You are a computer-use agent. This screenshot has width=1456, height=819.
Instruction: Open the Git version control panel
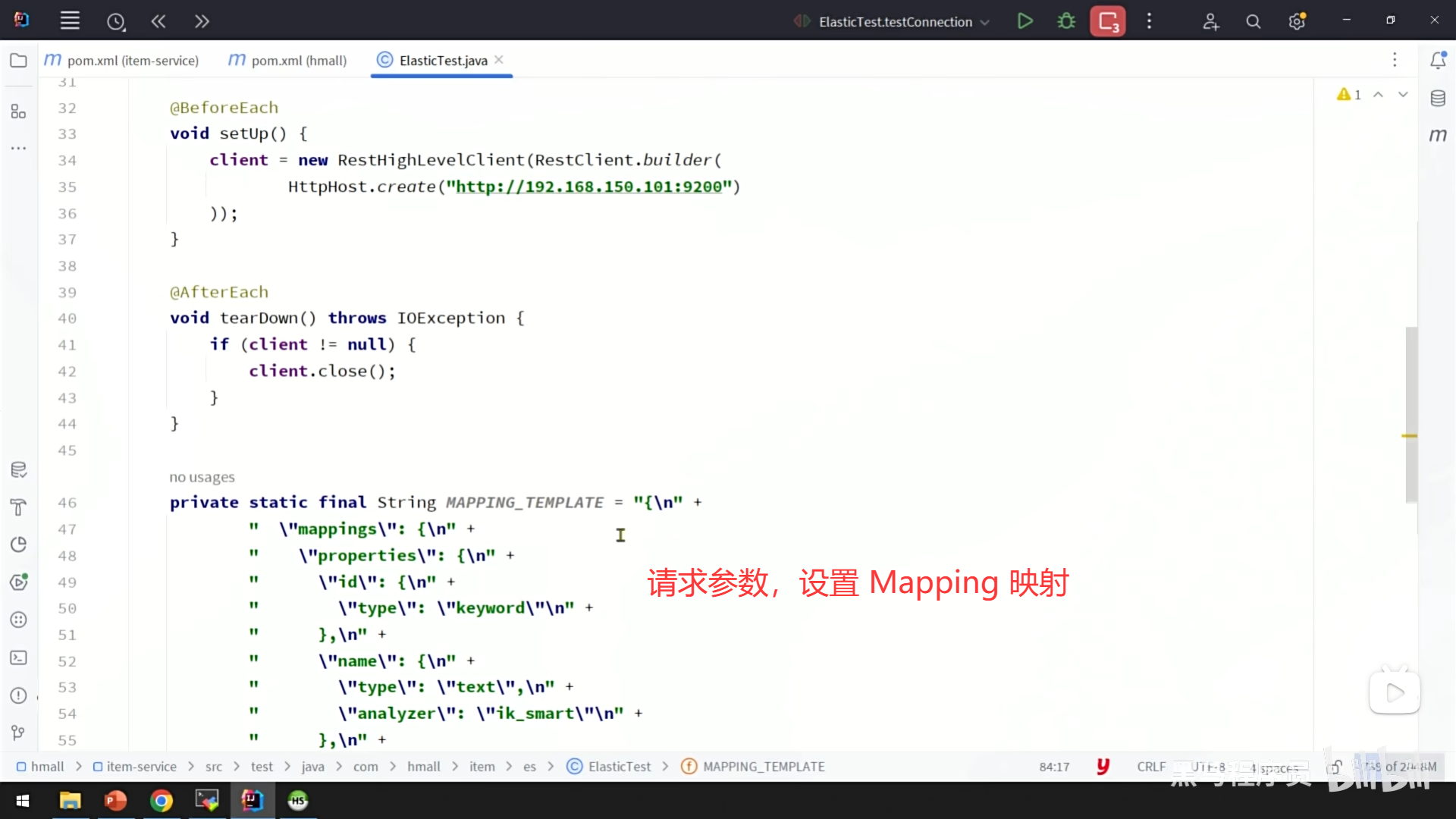[18, 733]
